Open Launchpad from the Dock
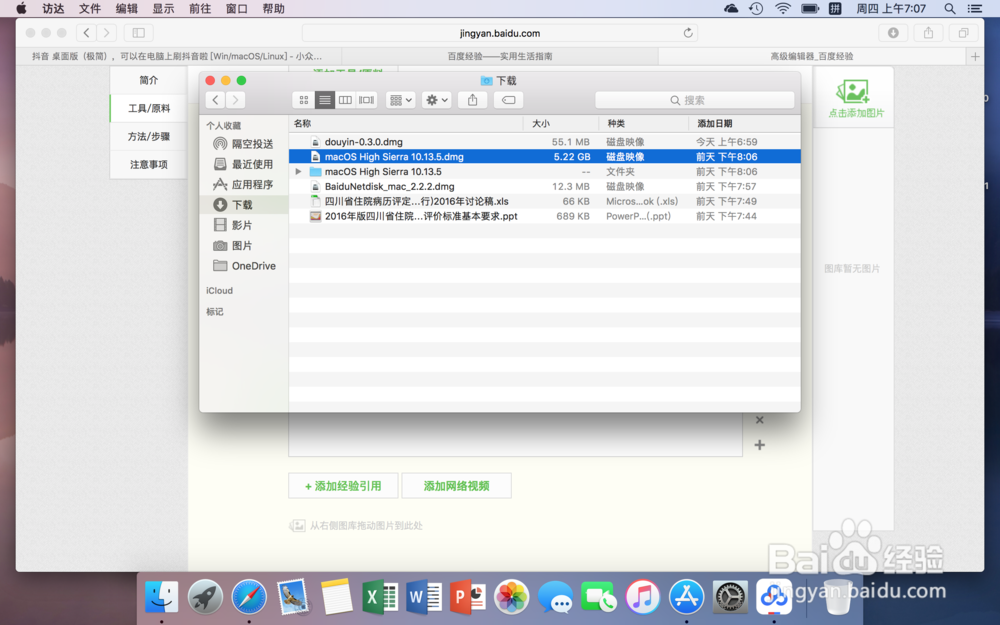Viewport: 1000px width, 625px height. pyautogui.click(x=205, y=597)
